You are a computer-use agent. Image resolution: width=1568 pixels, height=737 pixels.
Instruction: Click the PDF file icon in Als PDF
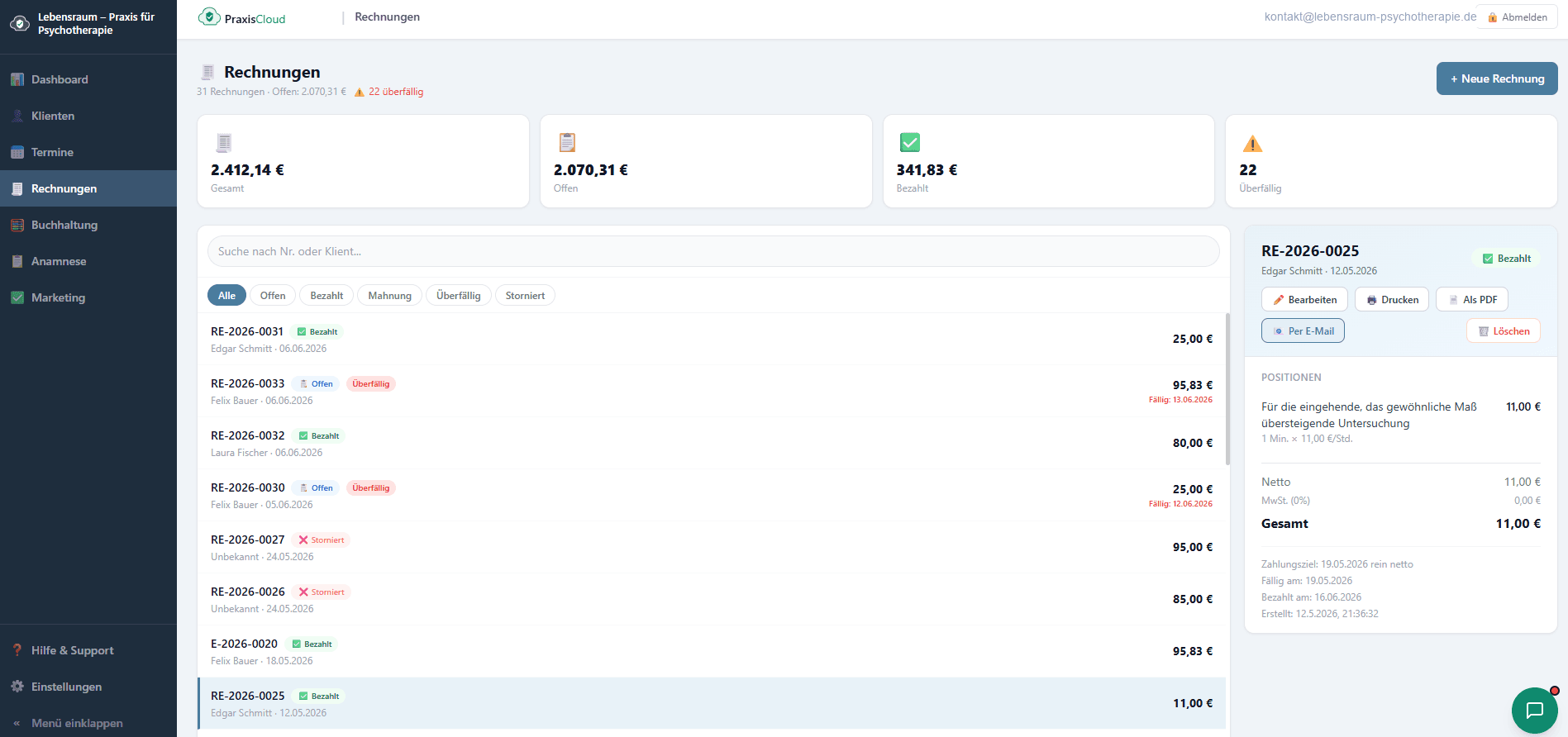coord(1453,300)
